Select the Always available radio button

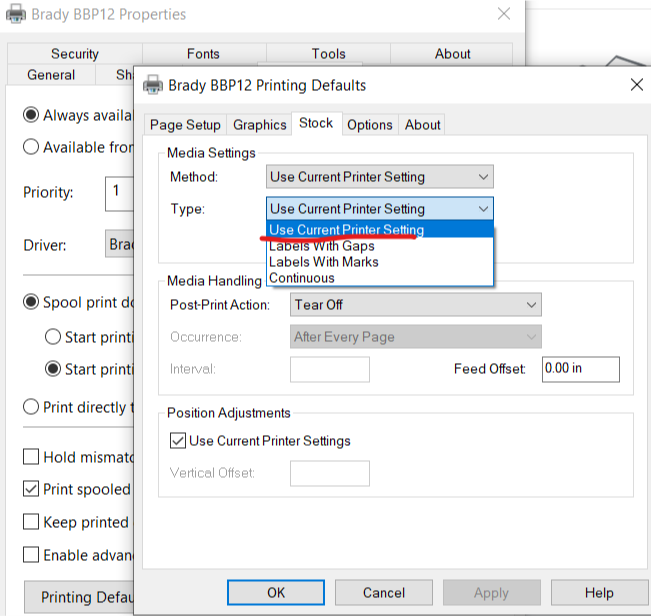point(31,116)
